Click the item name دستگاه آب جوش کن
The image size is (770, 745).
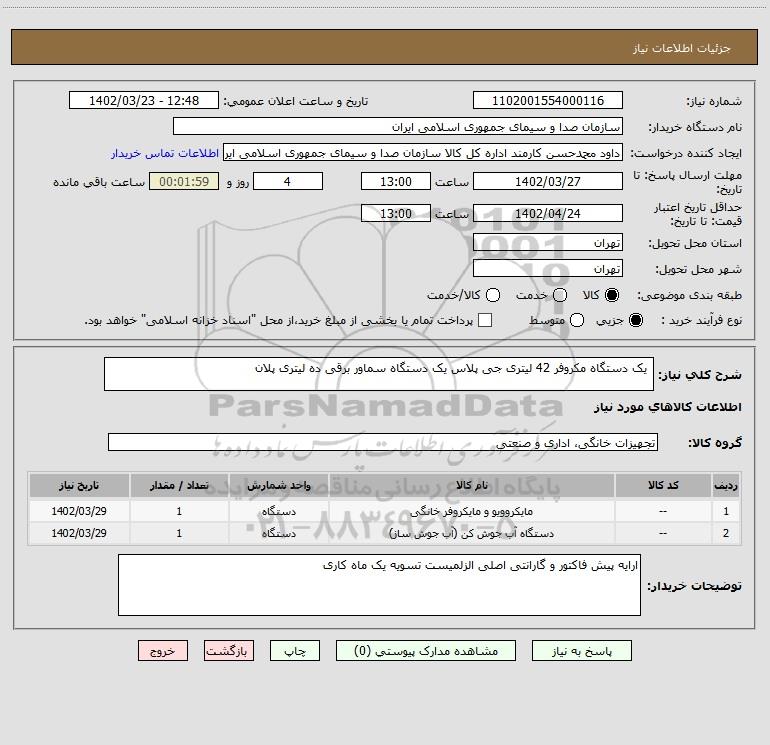point(471,533)
